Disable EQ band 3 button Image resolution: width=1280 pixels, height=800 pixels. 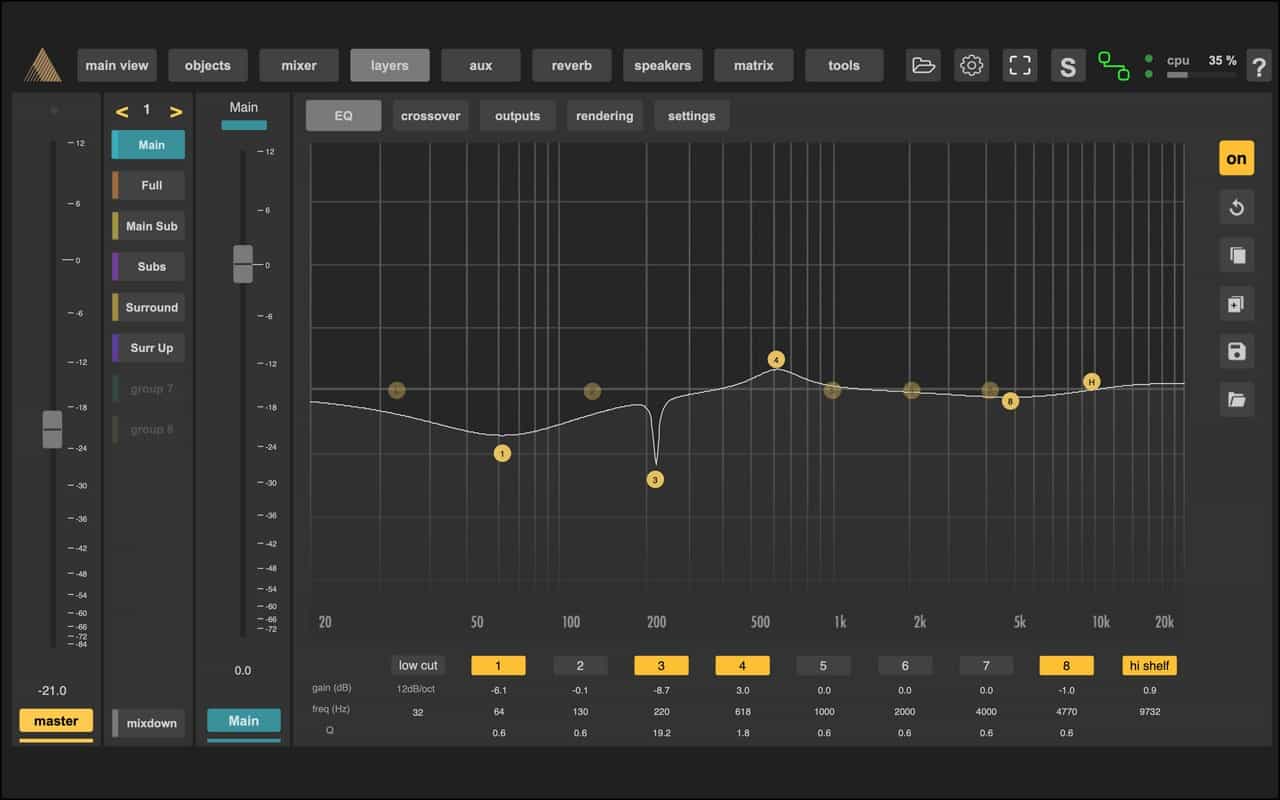coord(661,666)
